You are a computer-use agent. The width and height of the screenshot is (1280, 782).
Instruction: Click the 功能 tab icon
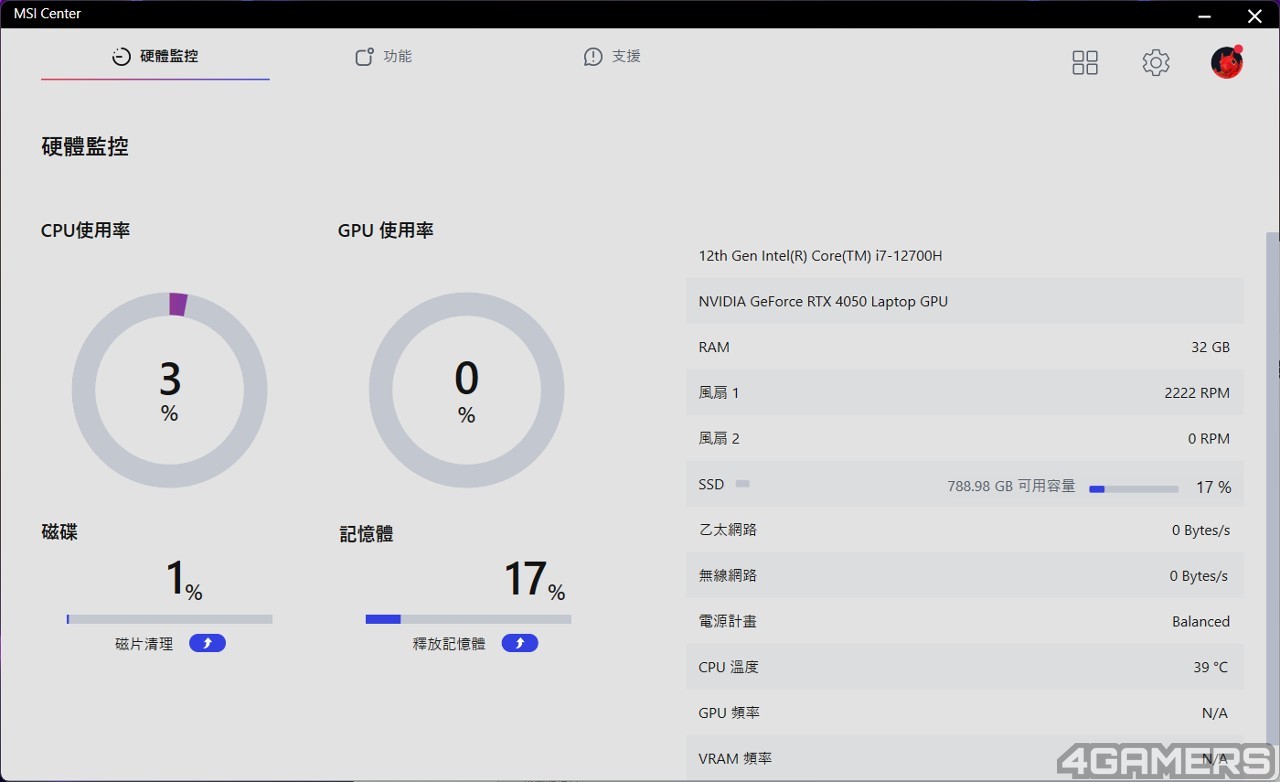[365, 57]
